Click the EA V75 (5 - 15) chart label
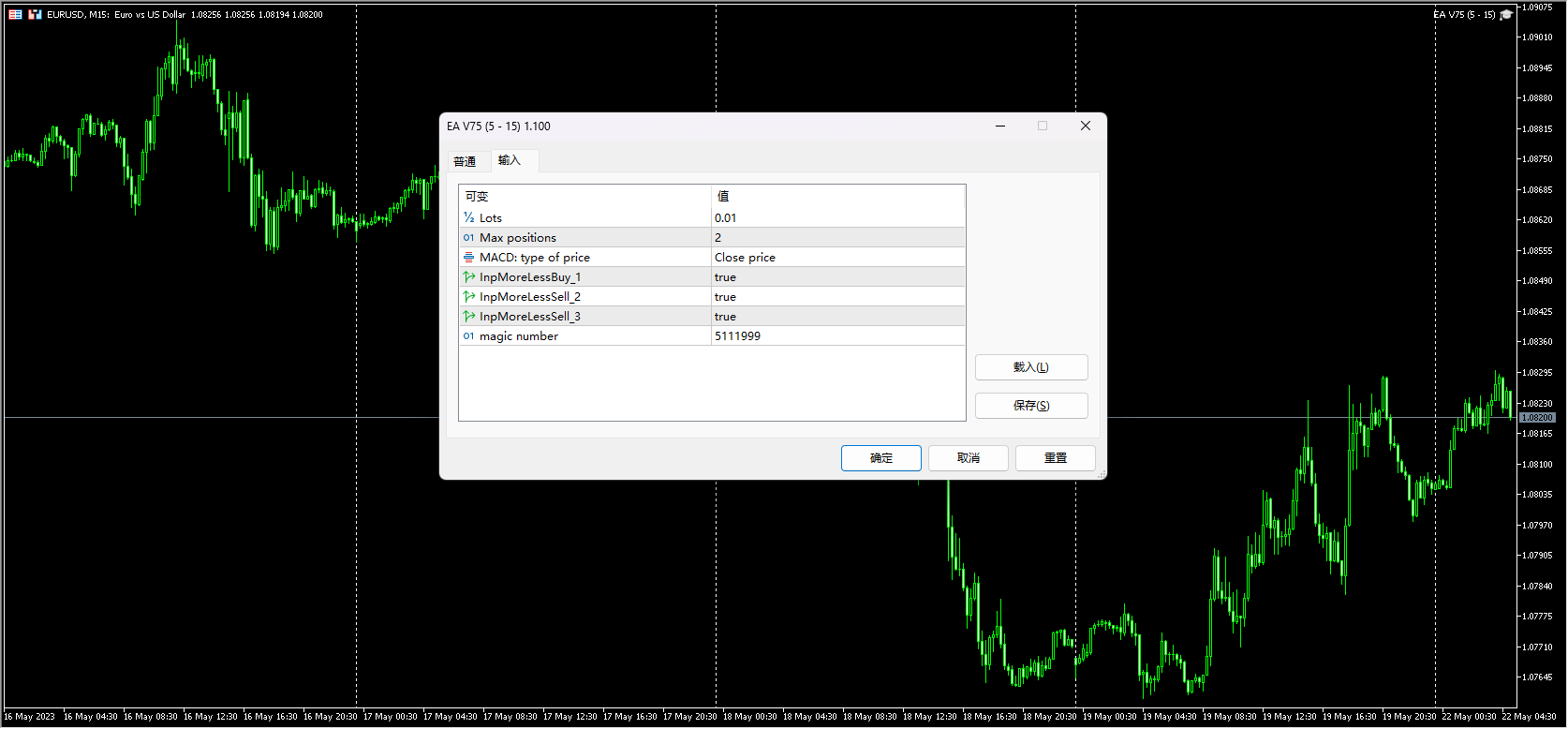This screenshot has width=1568, height=729. click(x=1464, y=15)
